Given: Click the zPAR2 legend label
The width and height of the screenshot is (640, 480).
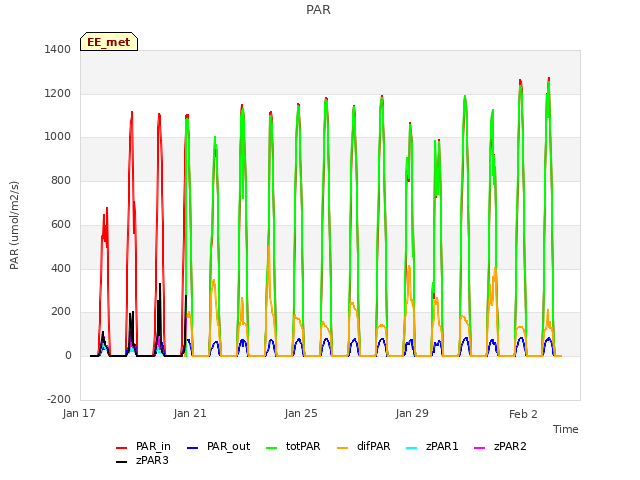Looking at the screenshot, I should [510, 447].
